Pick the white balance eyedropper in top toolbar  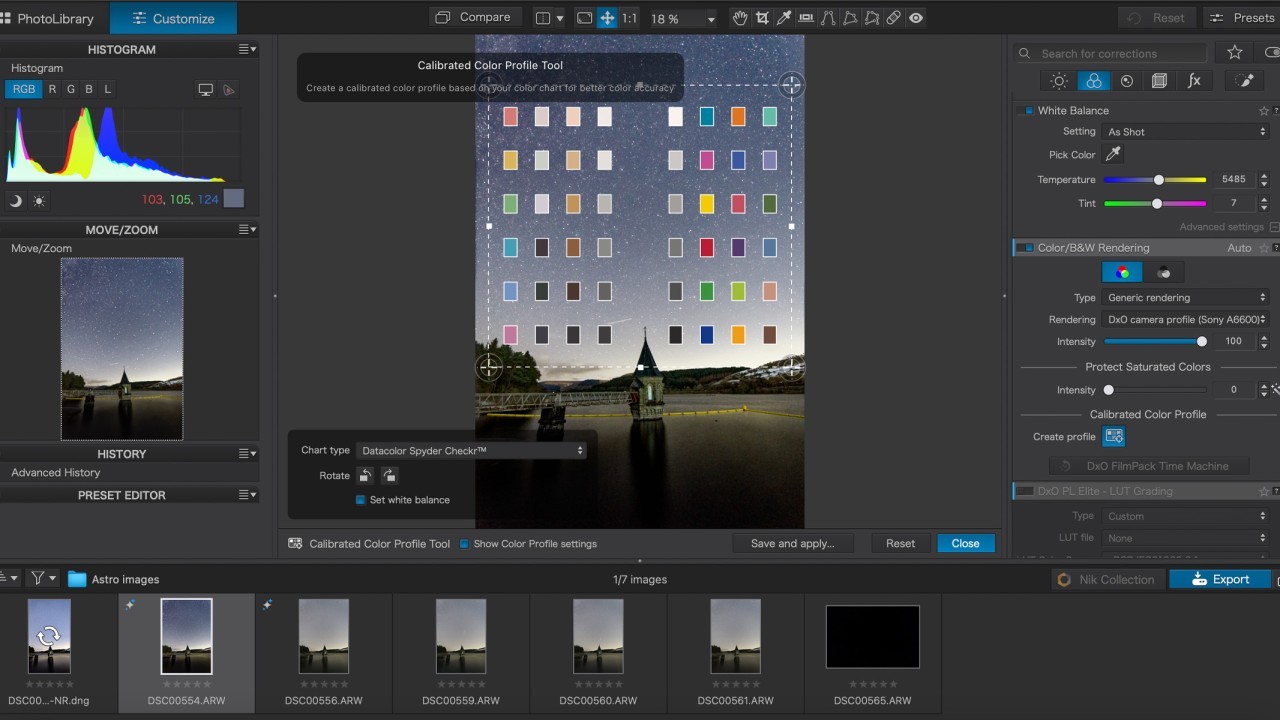(784, 18)
